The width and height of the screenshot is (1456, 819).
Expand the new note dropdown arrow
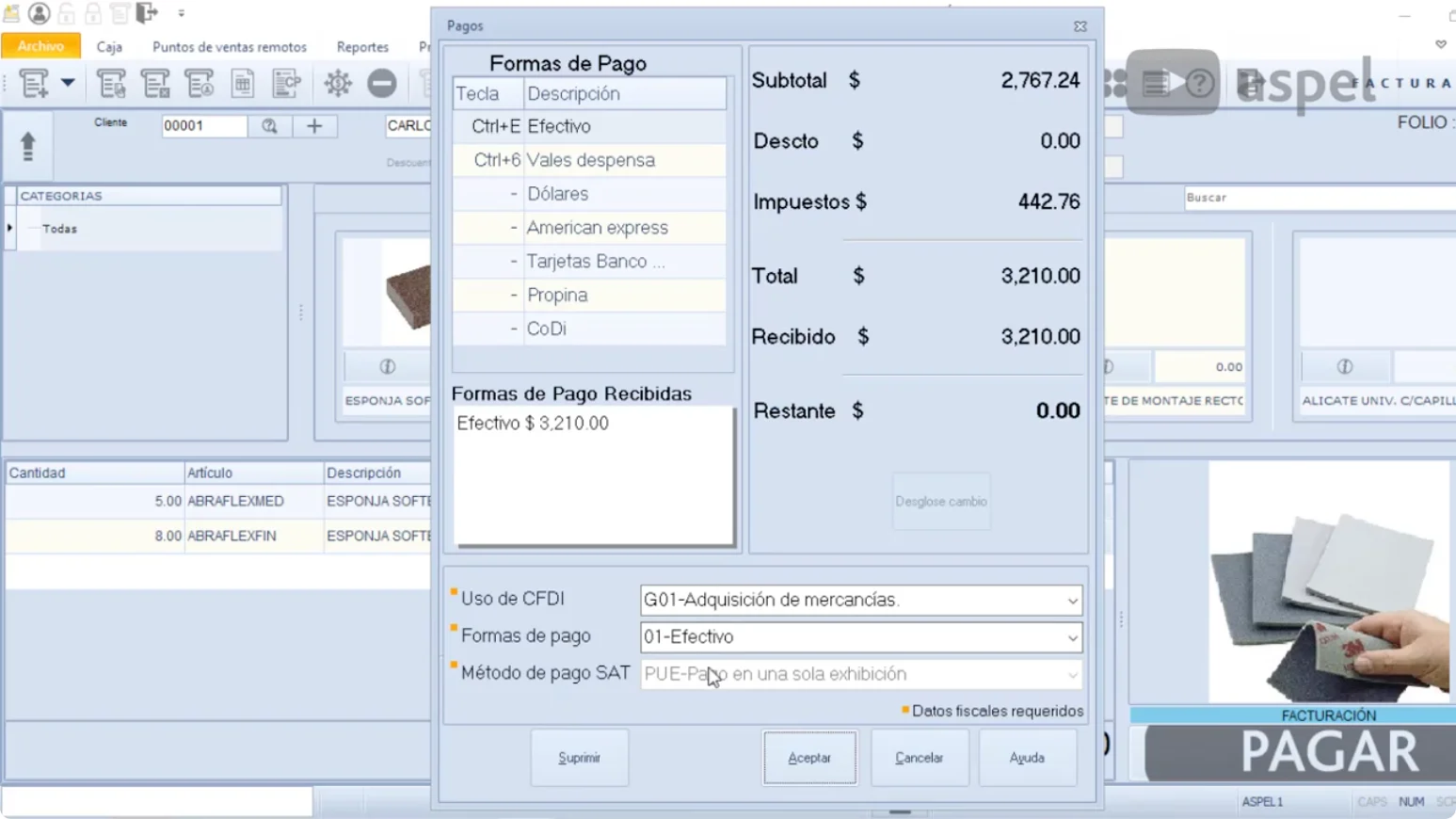[x=68, y=83]
